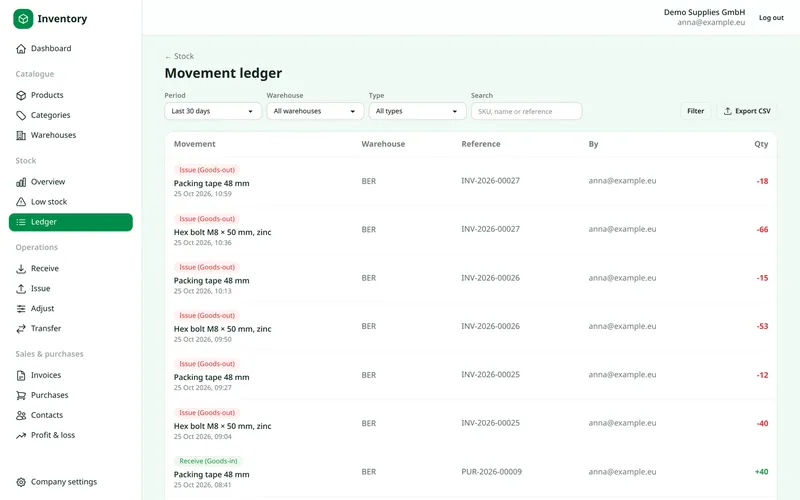Open the Warehouse dropdown showing All warehouses

tap(315, 111)
